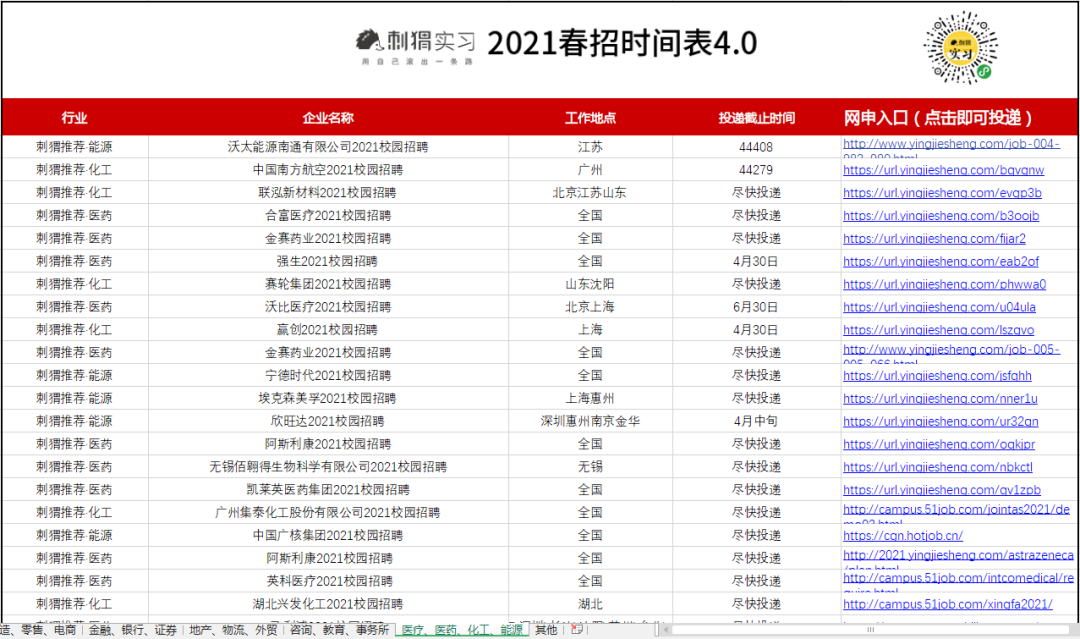Screen dimensions: 1080x639
Task: Select cell 无锡佰翱得生物科学有限公司2021校园招聘
Action: click(x=328, y=467)
